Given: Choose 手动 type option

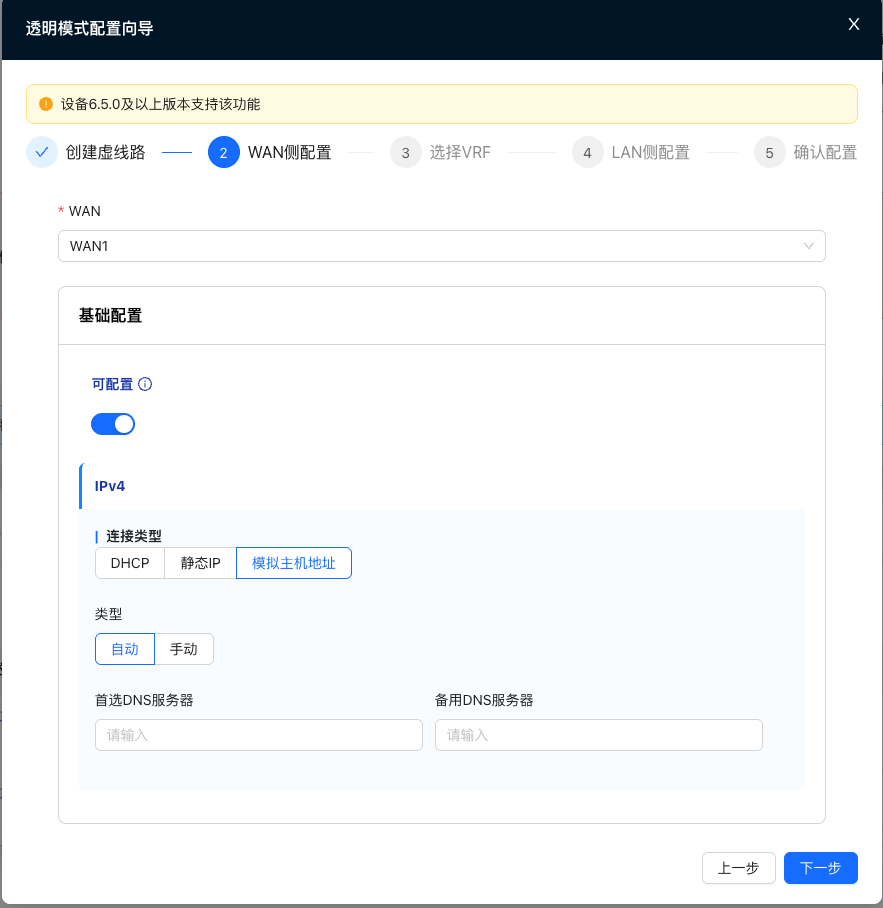Looking at the screenshot, I should (x=184, y=649).
